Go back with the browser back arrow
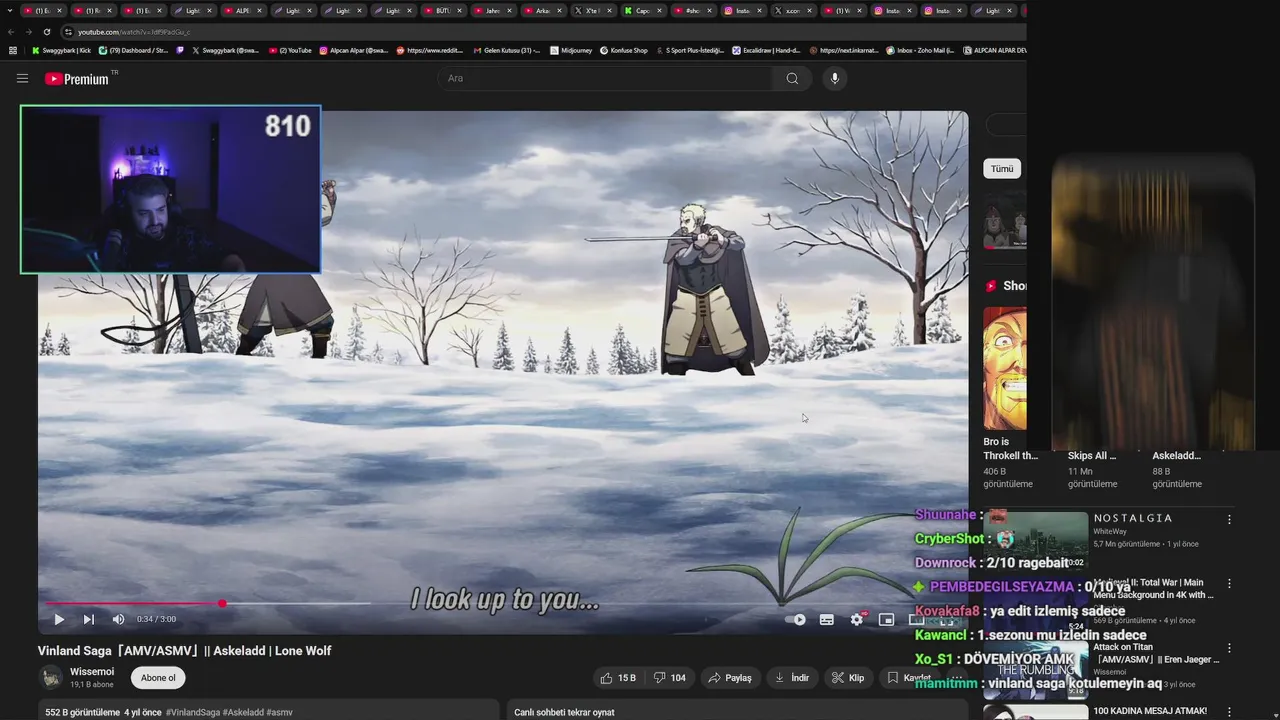This screenshot has height=720, width=1280. pyautogui.click(x=11, y=32)
